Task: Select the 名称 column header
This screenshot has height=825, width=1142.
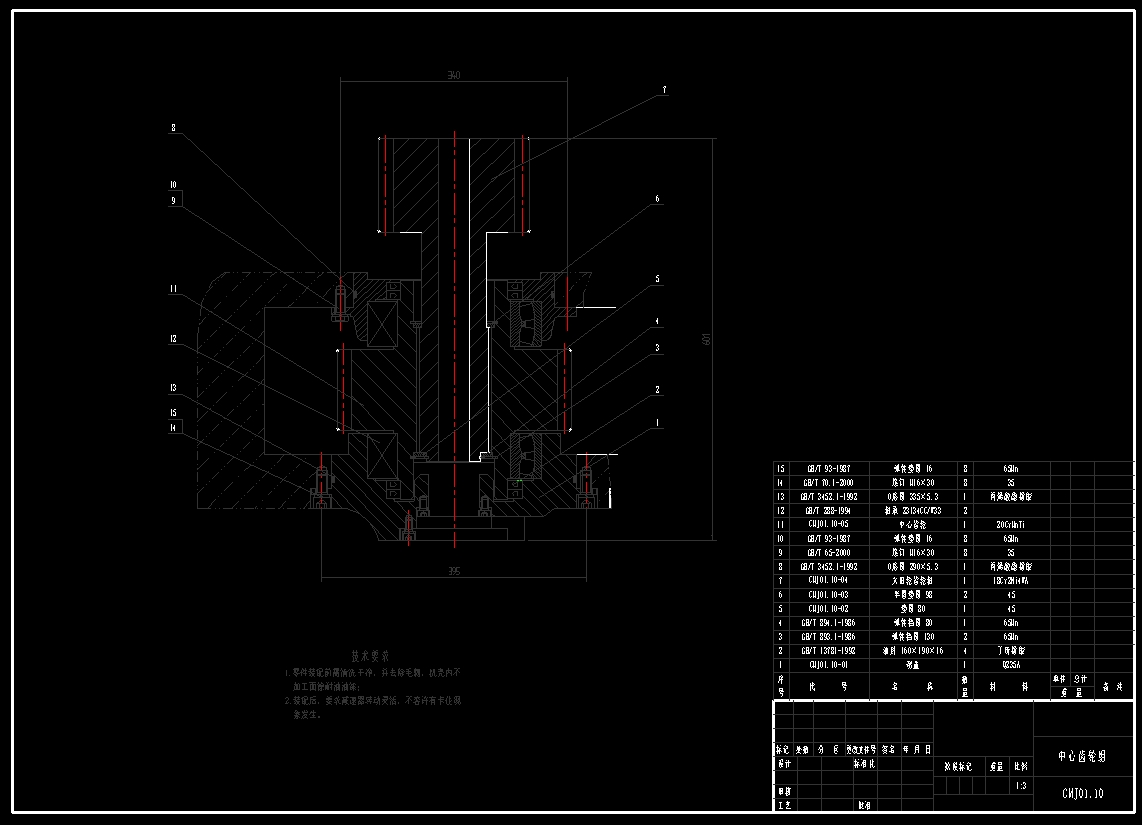Action: [x=912, y=687]
